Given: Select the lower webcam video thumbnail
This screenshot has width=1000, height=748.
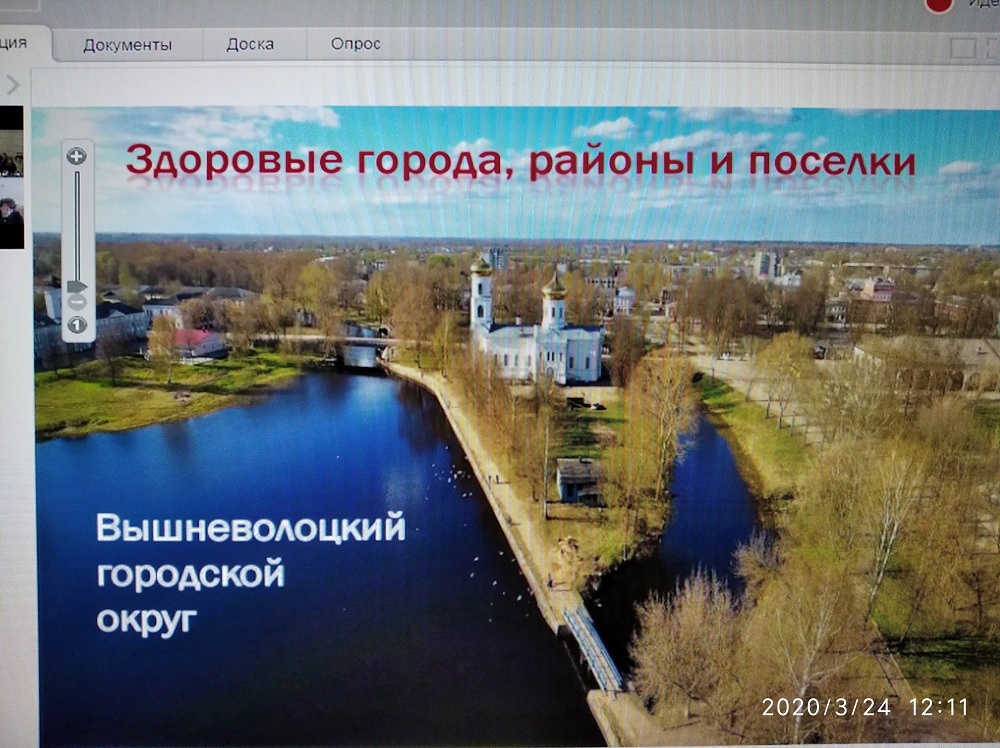Looking at the screenshot, I should click(x=11, y=213).
